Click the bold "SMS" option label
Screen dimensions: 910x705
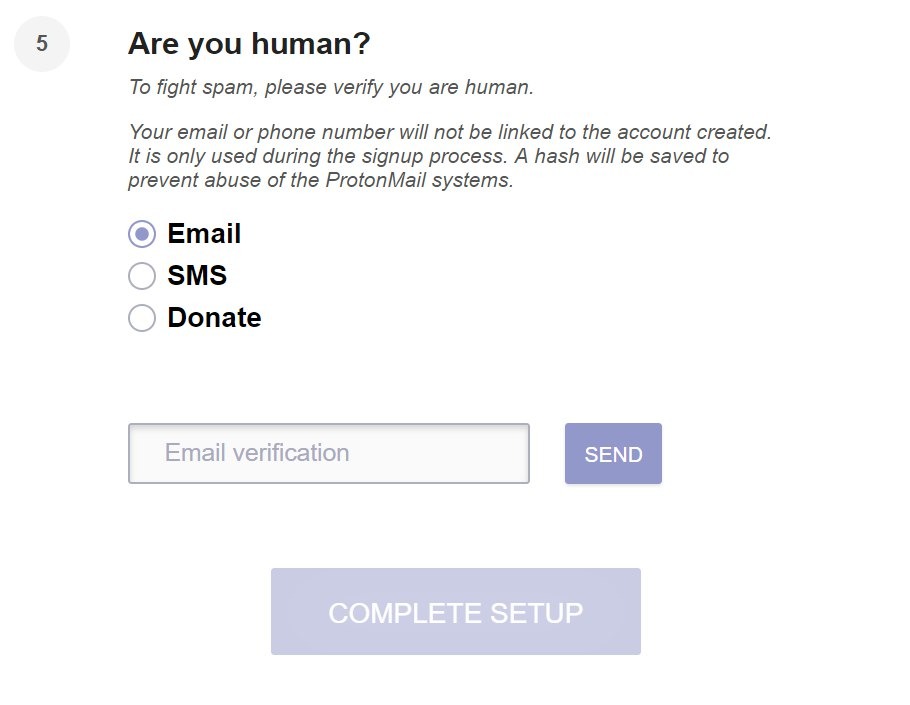click(x=197, y=276)
